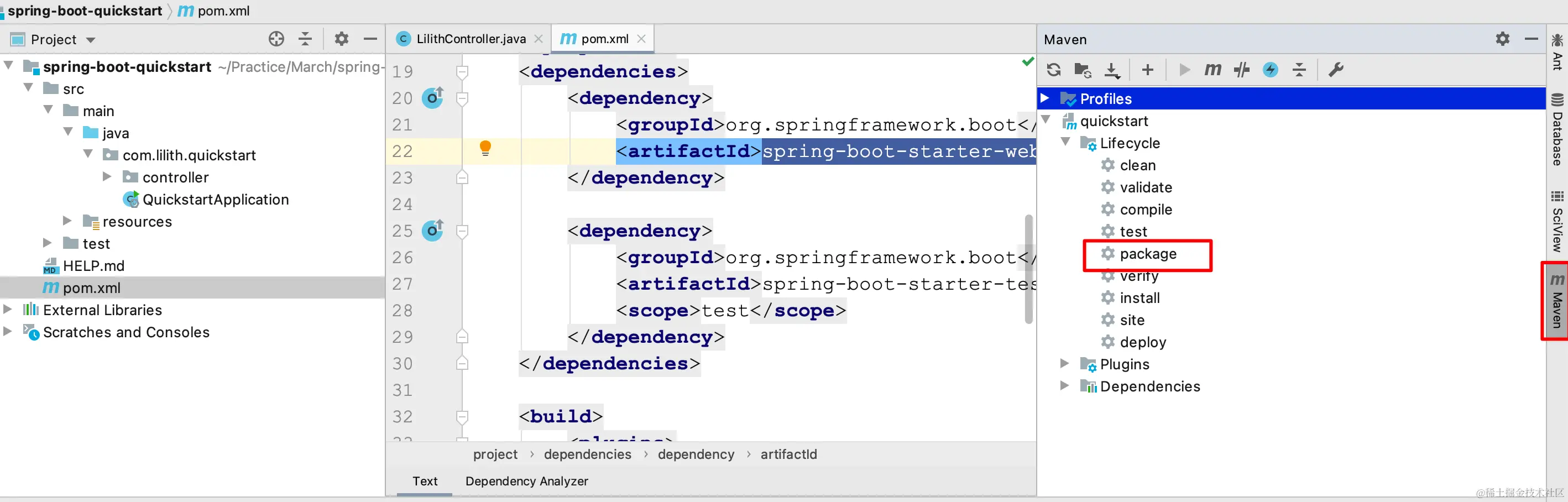Switch to the Text tab
Screen dimensions: 1568x502
pos(425,482)
